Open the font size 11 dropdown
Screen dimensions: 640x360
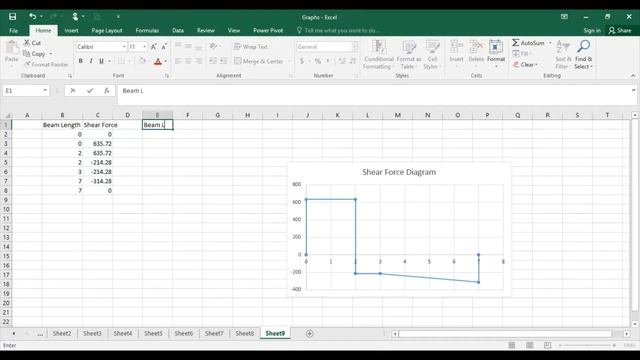pos(144,47)
